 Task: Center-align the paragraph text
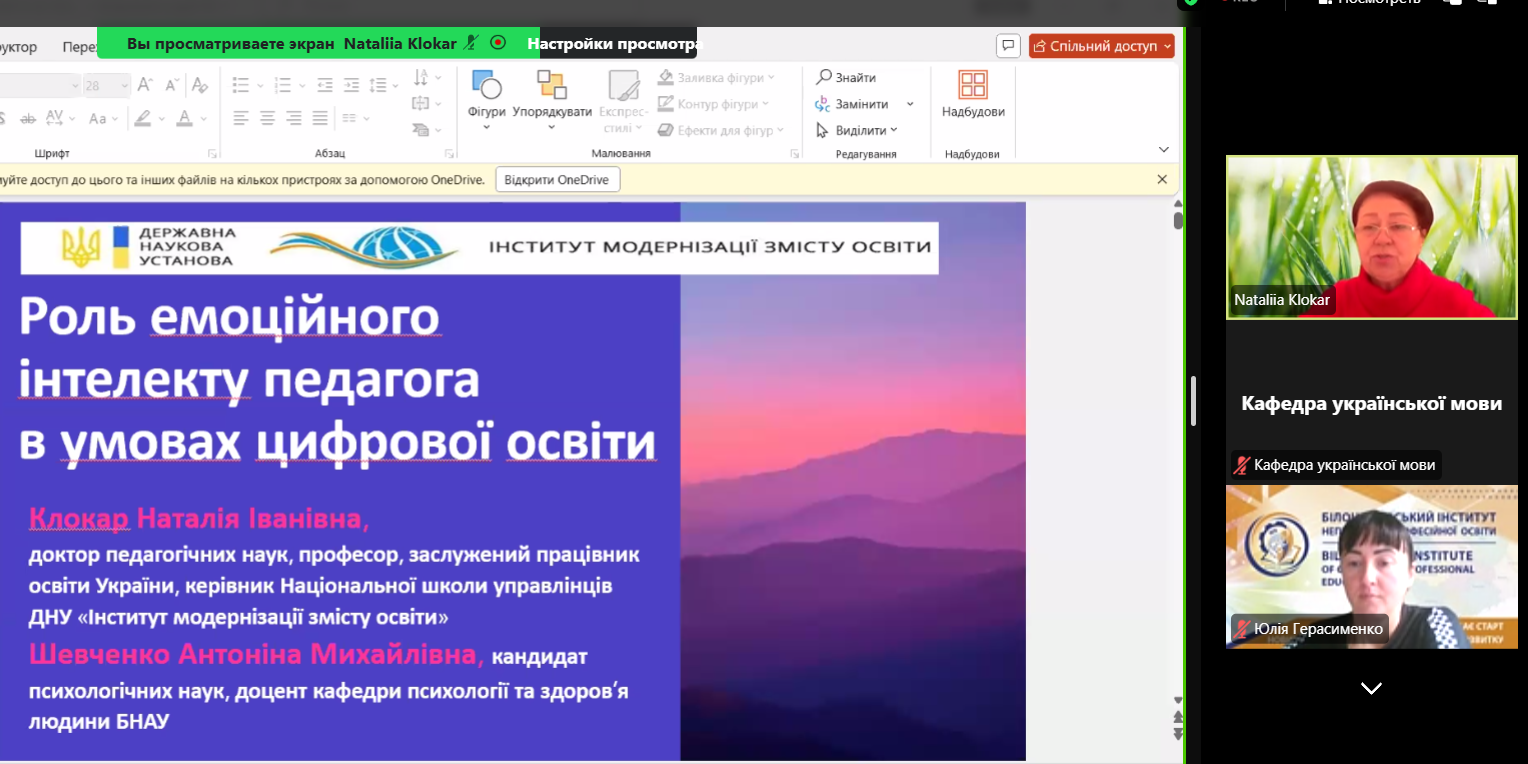267,119
